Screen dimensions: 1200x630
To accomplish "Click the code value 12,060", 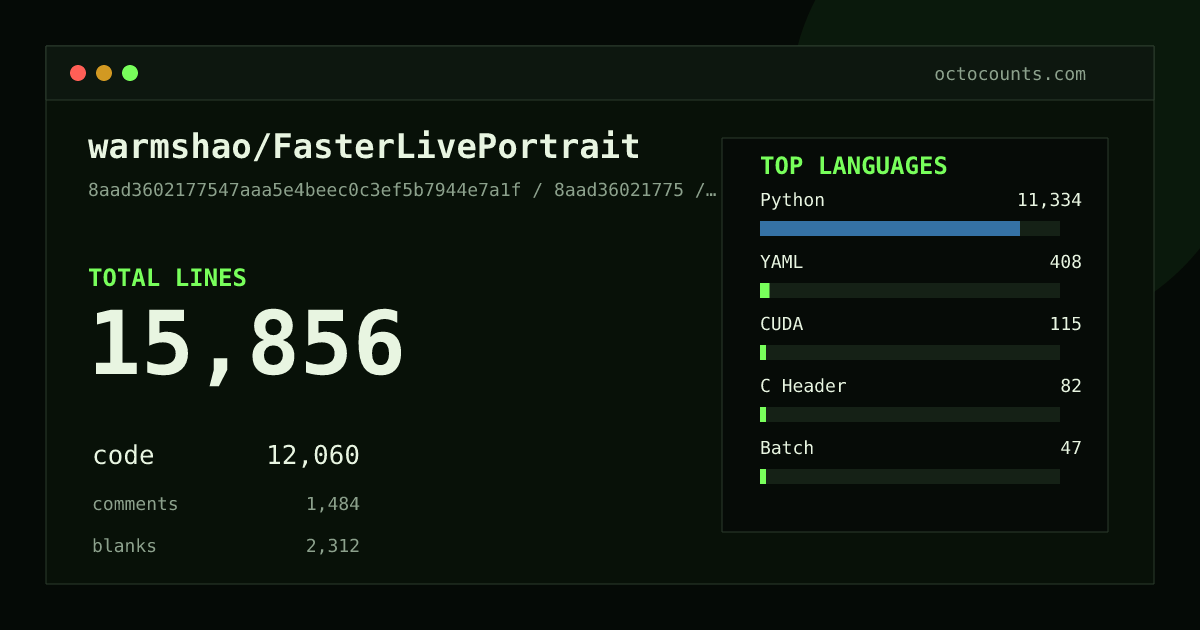I will pyautogui.click(x=313, y=456).
